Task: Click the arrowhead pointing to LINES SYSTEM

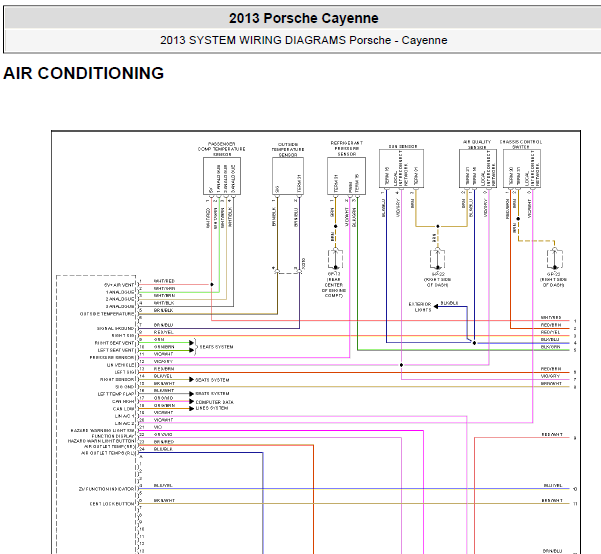Action: point(192,409)
